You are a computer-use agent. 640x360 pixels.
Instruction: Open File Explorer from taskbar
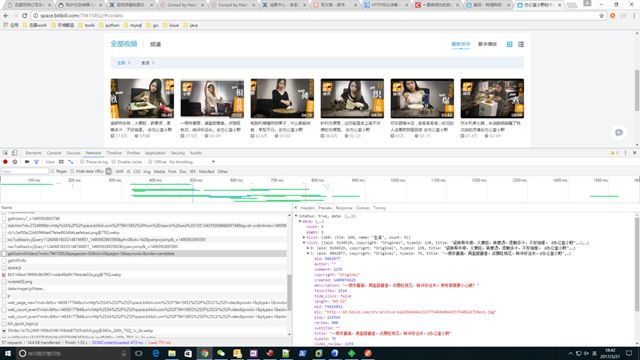tap(172, 353)
